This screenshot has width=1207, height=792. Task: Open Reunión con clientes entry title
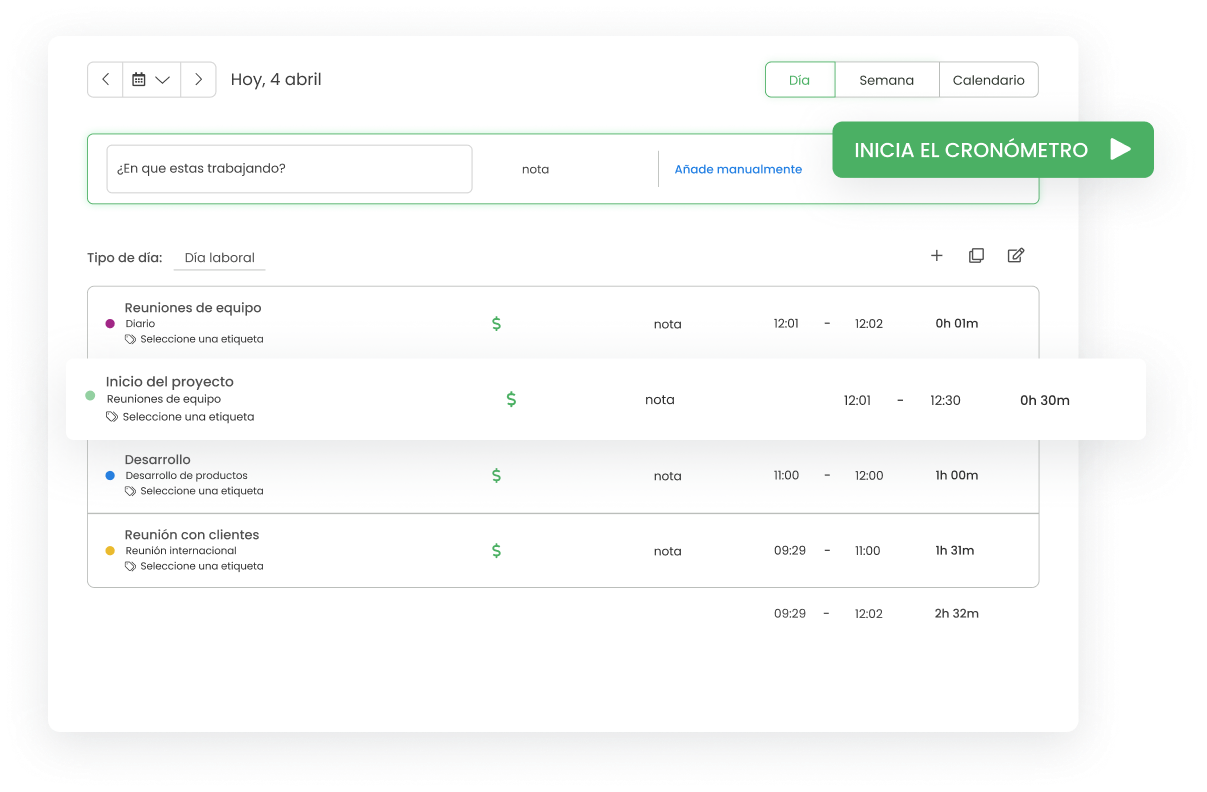click(192, 535)
